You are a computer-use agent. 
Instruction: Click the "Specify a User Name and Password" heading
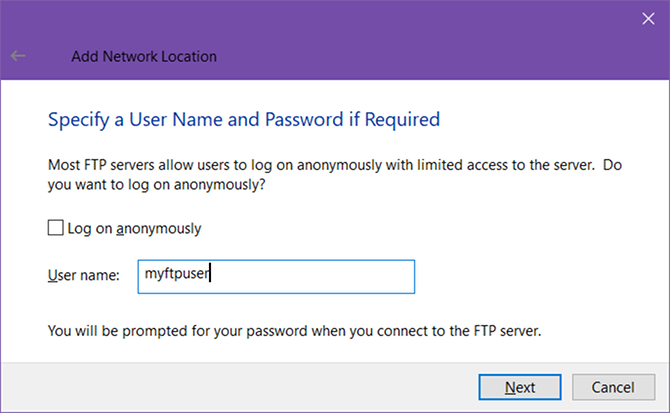tap(244, 120)
